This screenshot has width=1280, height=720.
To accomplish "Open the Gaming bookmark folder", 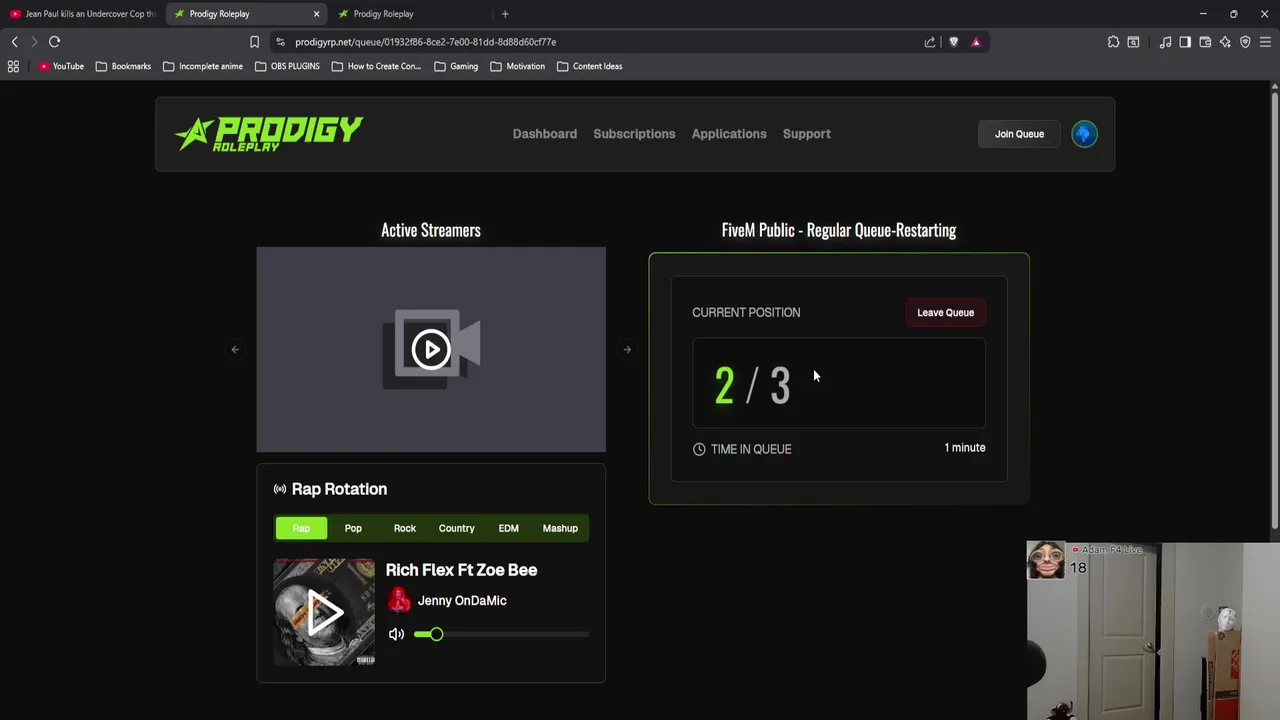I will (x=456, y=66).
